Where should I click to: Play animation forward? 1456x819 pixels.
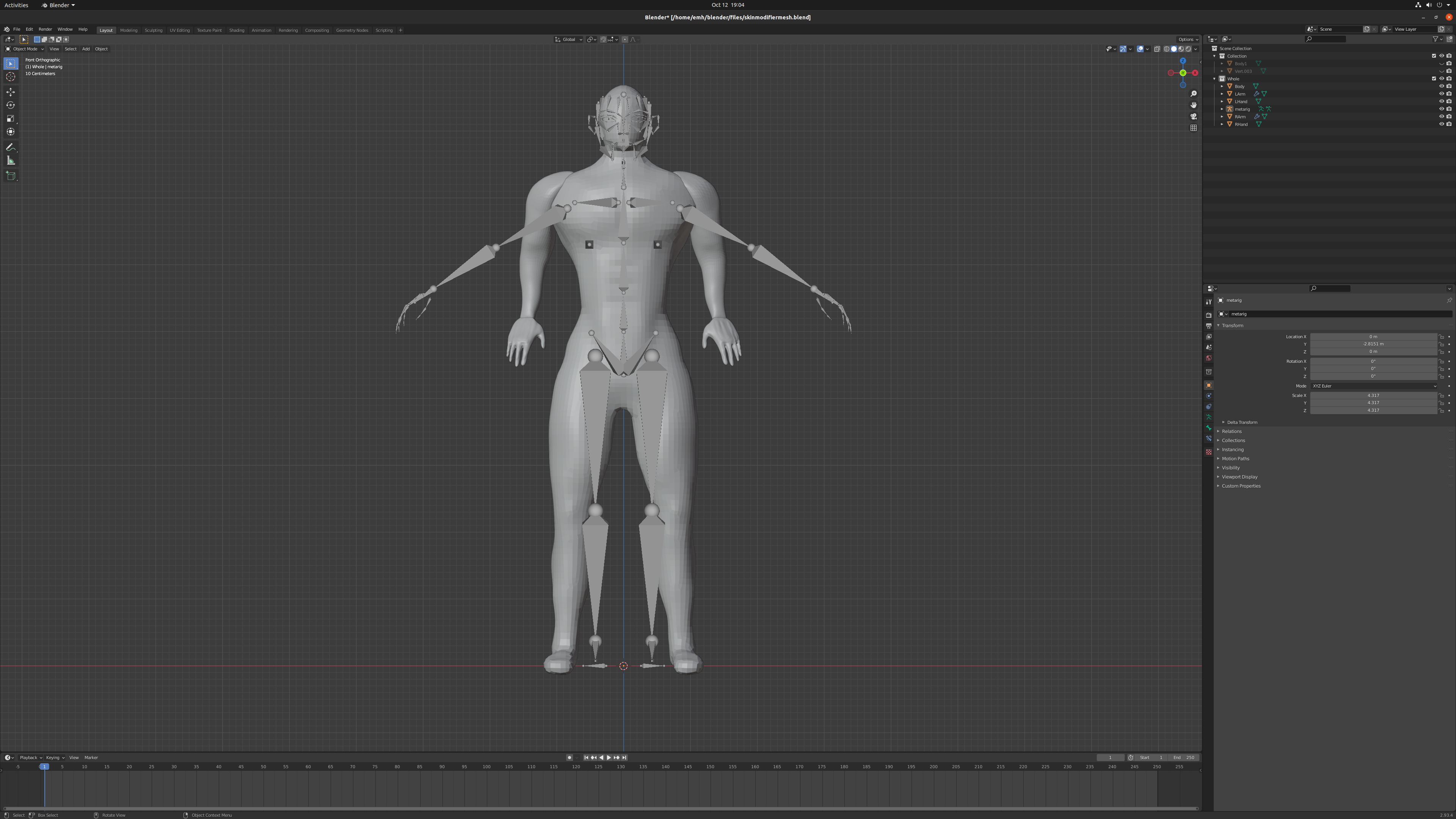(x=609, y=758)
